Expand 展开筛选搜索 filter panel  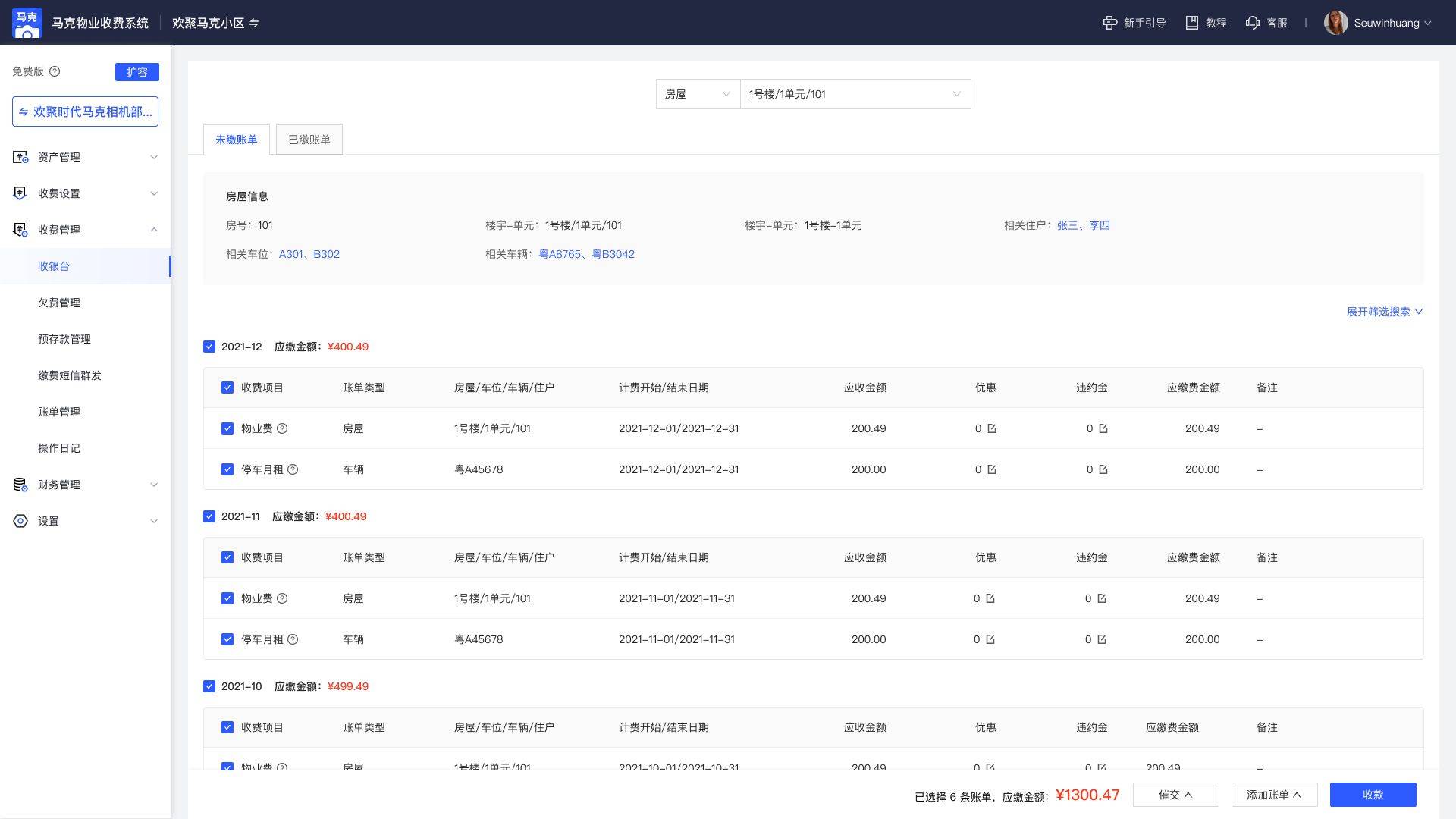coord(1385,312)
